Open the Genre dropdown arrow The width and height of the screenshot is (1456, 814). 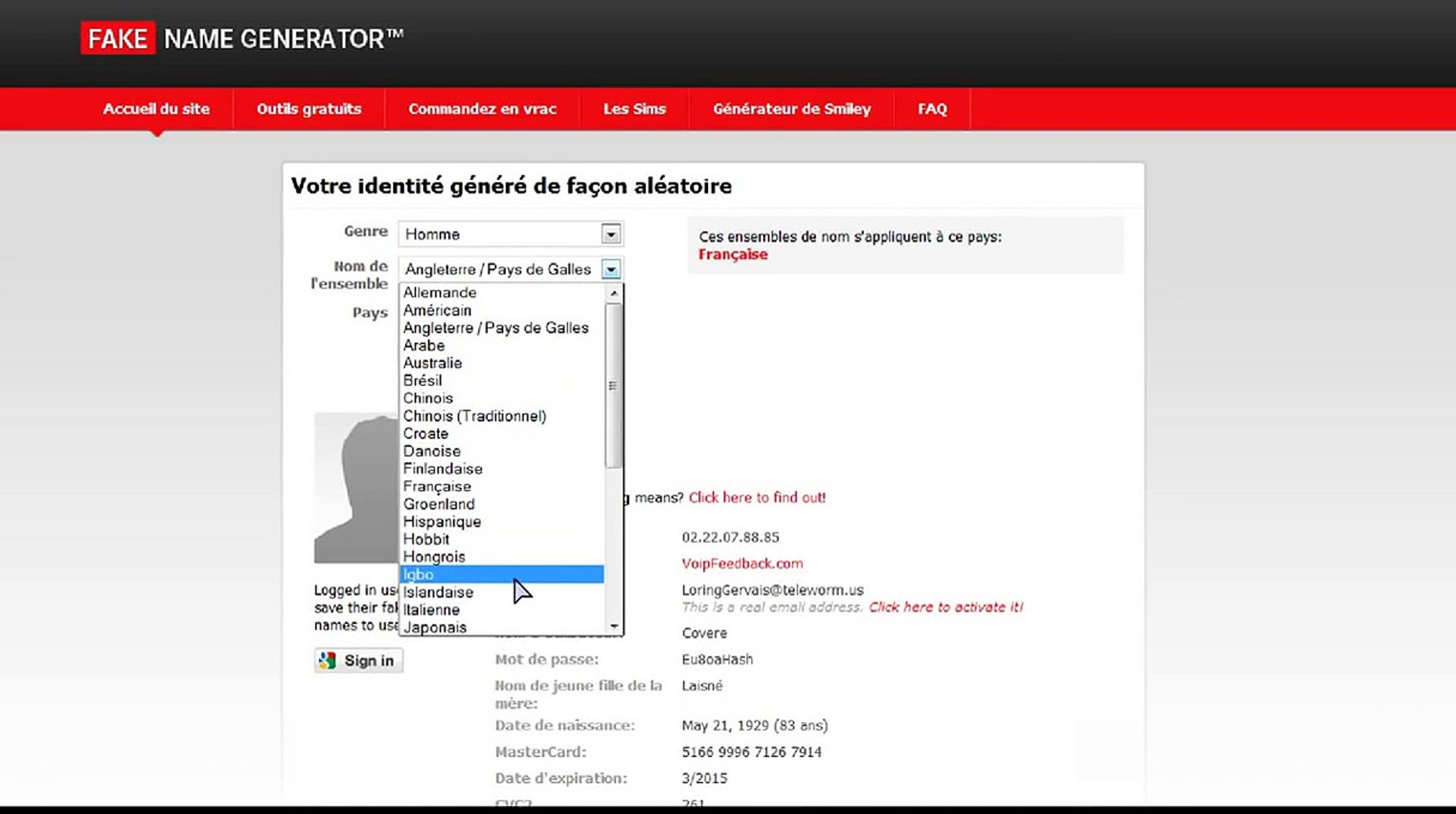point(611,234)
